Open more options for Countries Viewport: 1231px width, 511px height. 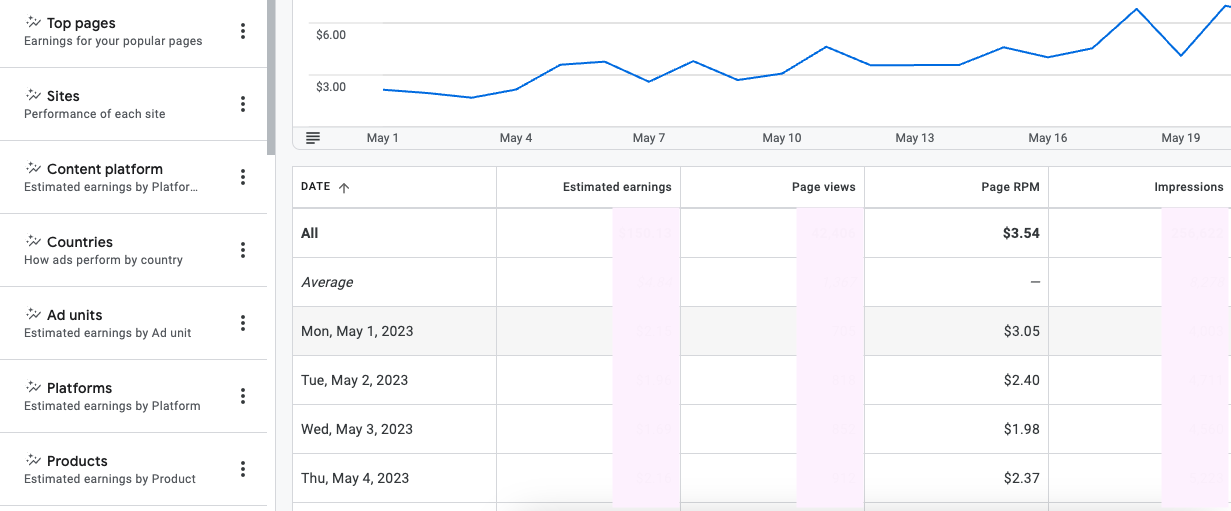tap(243, 250)
